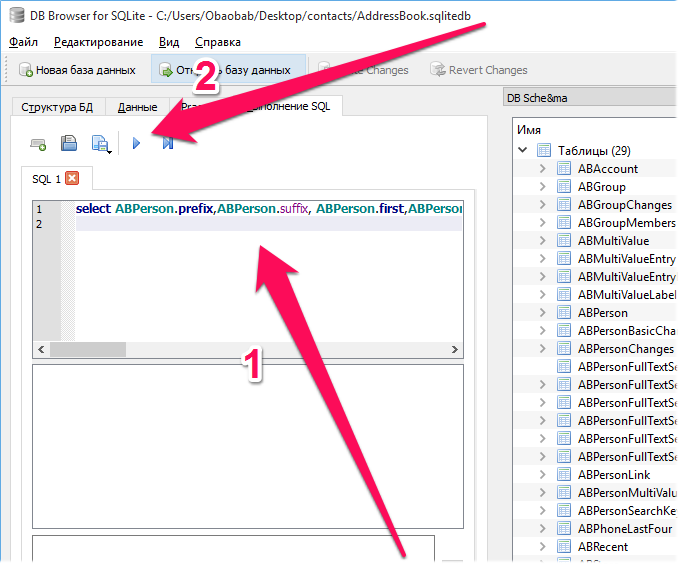Viewport: 679px width, 564px height.
Task: Click the empty line 2 in the editor
Action: pos(268,224)
